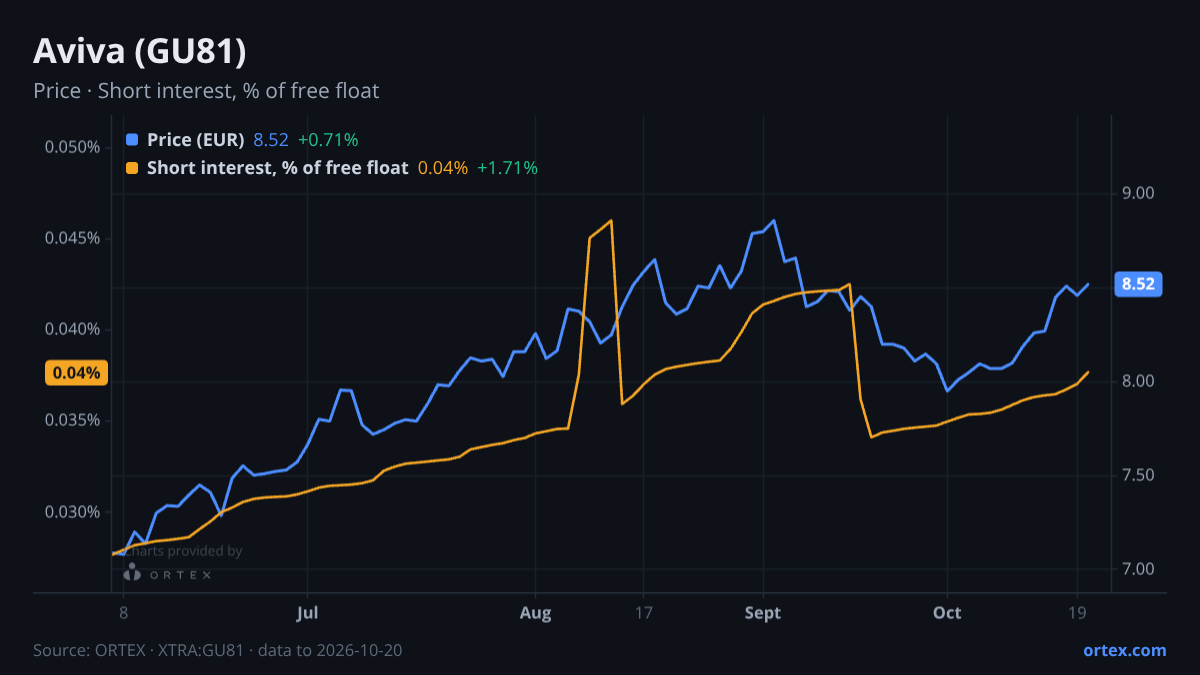Click the 8.00 right axis label
This screenshot has width=1200, height=675.
point(1139,381)
